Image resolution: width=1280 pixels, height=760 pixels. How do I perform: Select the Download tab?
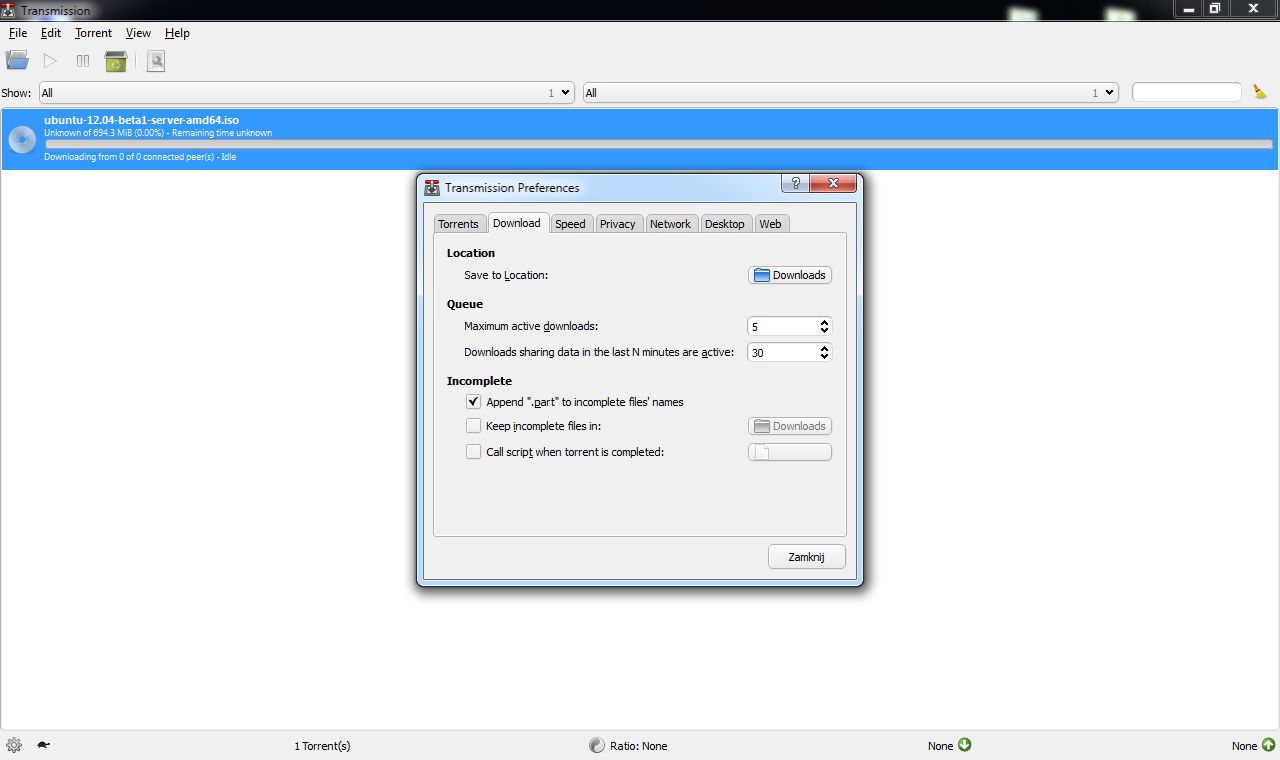tap(517, 223)
